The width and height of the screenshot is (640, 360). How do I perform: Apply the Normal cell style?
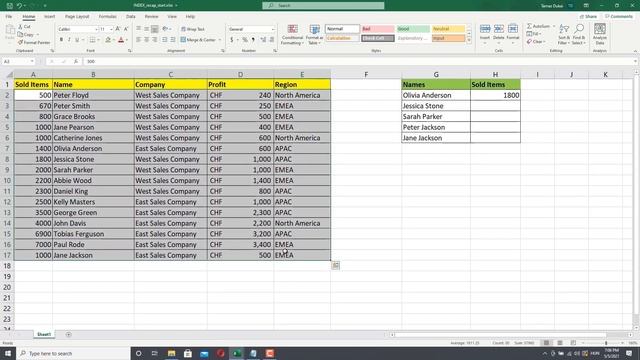click(x=342, y=29)
